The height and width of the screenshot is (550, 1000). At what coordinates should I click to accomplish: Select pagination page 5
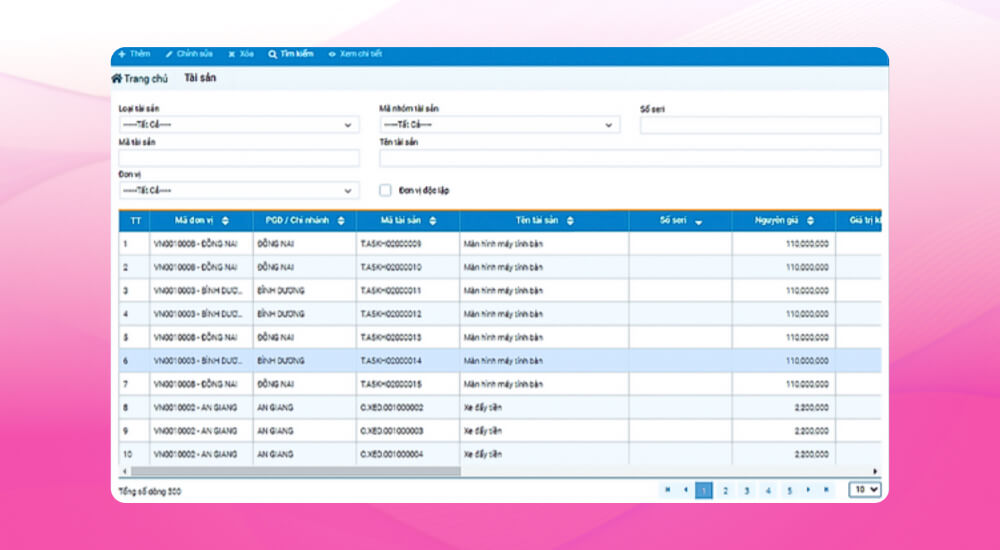coord(790,490)
